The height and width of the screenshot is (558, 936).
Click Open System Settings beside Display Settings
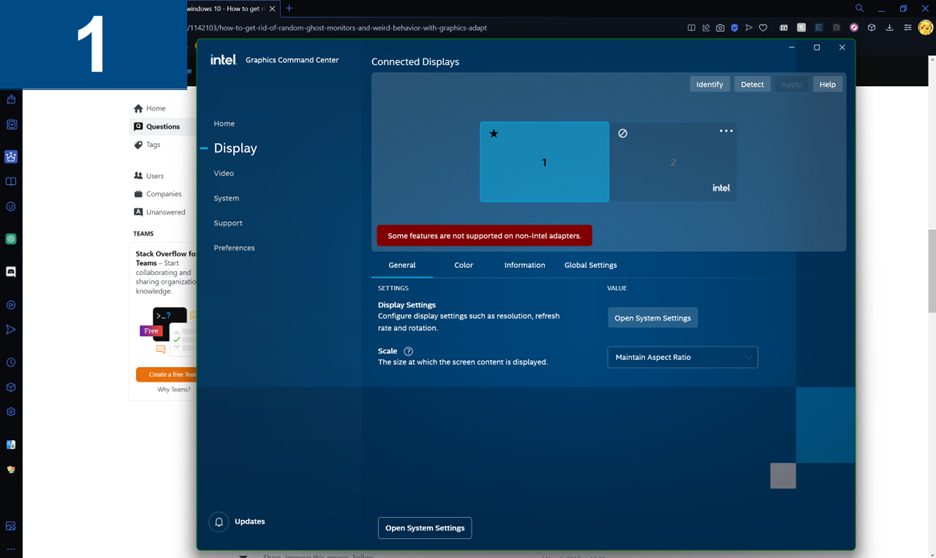(x=652, y=318)
